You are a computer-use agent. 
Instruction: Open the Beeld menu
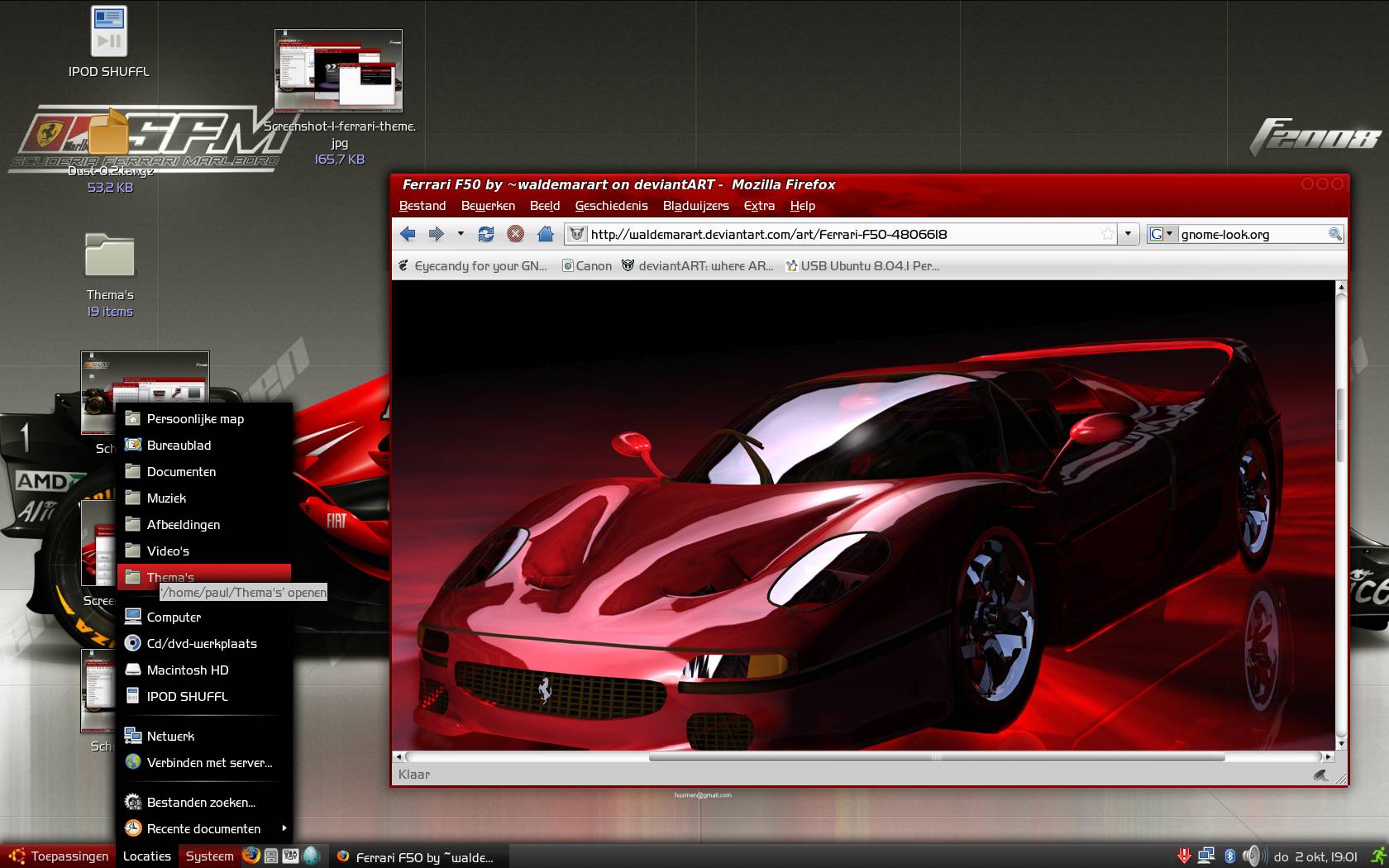pyautogui.click(x=545, y=206)
